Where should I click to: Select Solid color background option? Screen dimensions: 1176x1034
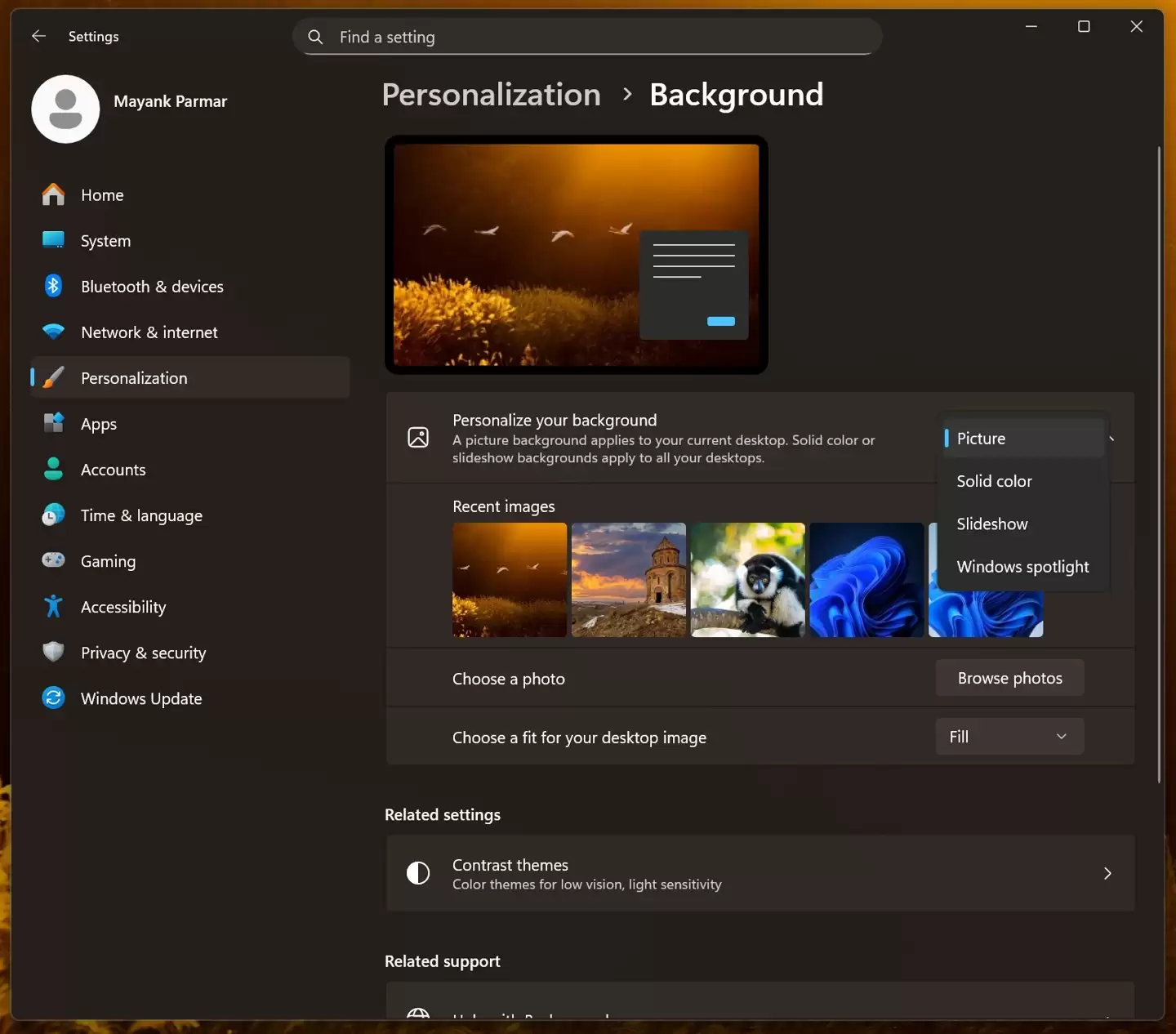click(994, 481)
